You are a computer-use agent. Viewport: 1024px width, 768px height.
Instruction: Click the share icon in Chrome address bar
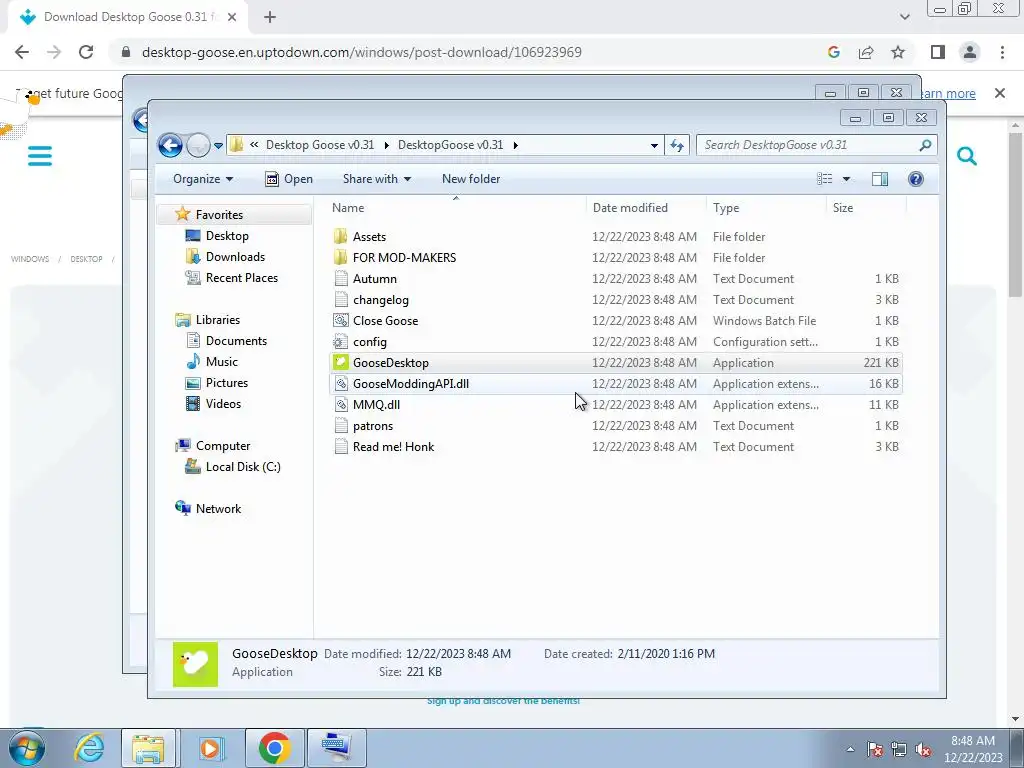(x=866, y=52)
